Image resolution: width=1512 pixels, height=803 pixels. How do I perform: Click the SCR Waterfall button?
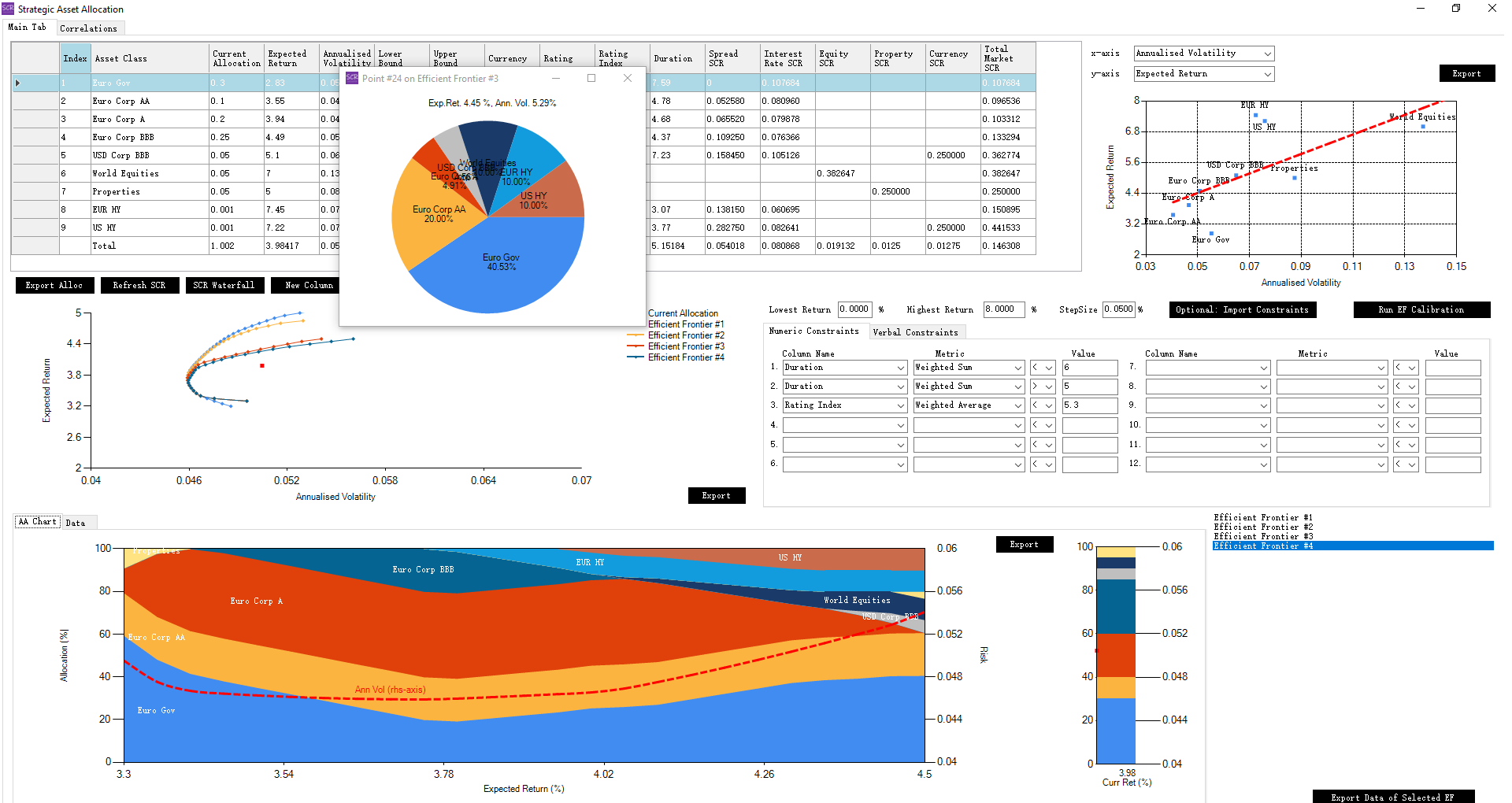[x=224, y=285]
